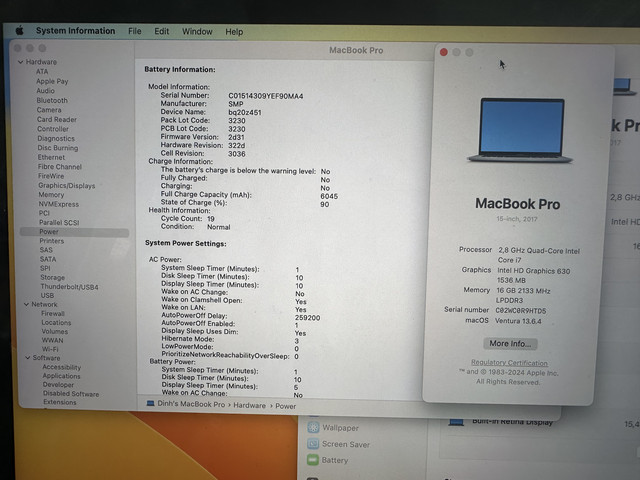Open the Window menu
Screen dimensions: 640x480
point(197,32)
